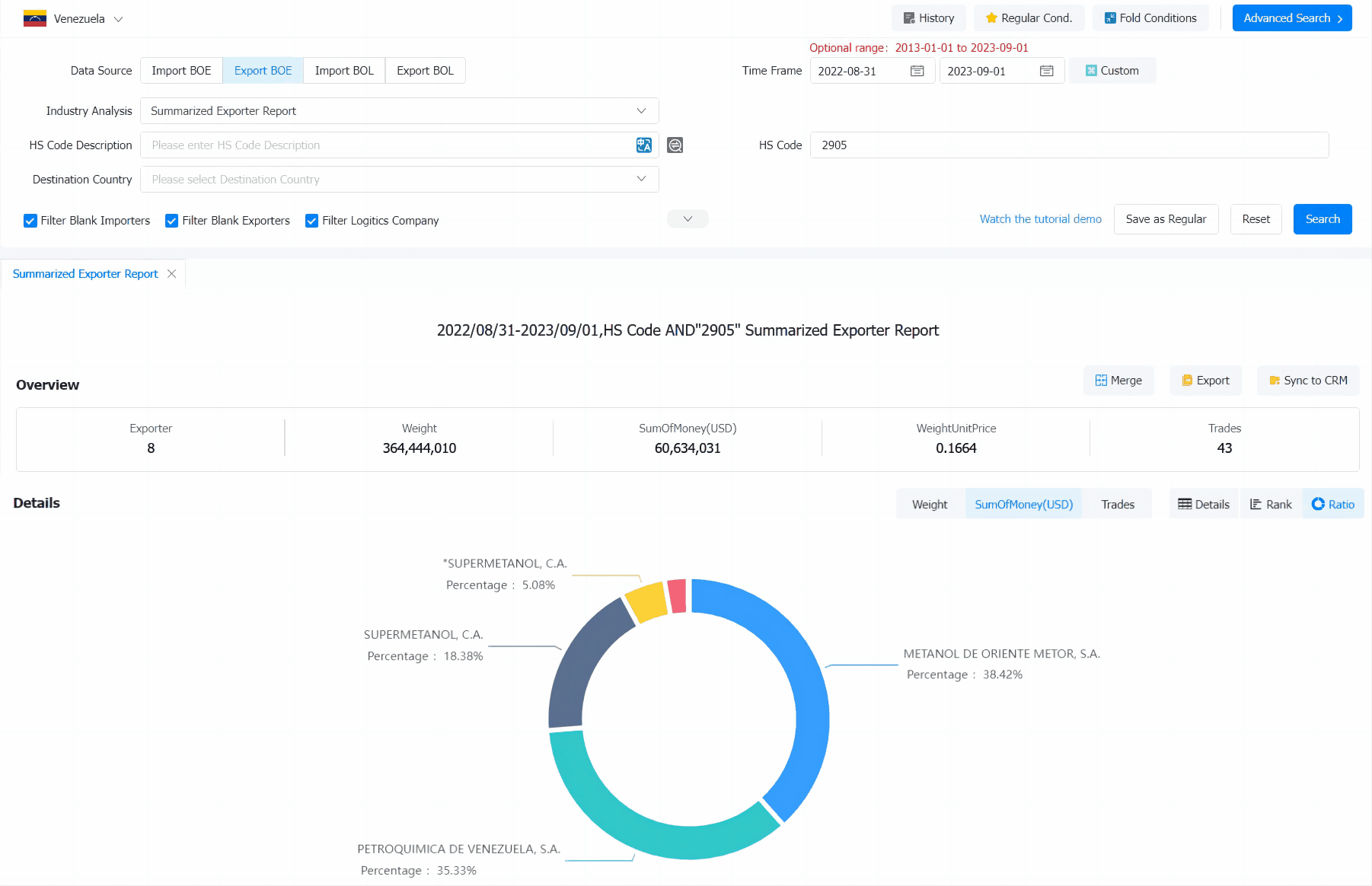Image resolution: width=1372 pixels, height=886 pixels.
Task: Click the Merge button
Action: coord(1118,381)
